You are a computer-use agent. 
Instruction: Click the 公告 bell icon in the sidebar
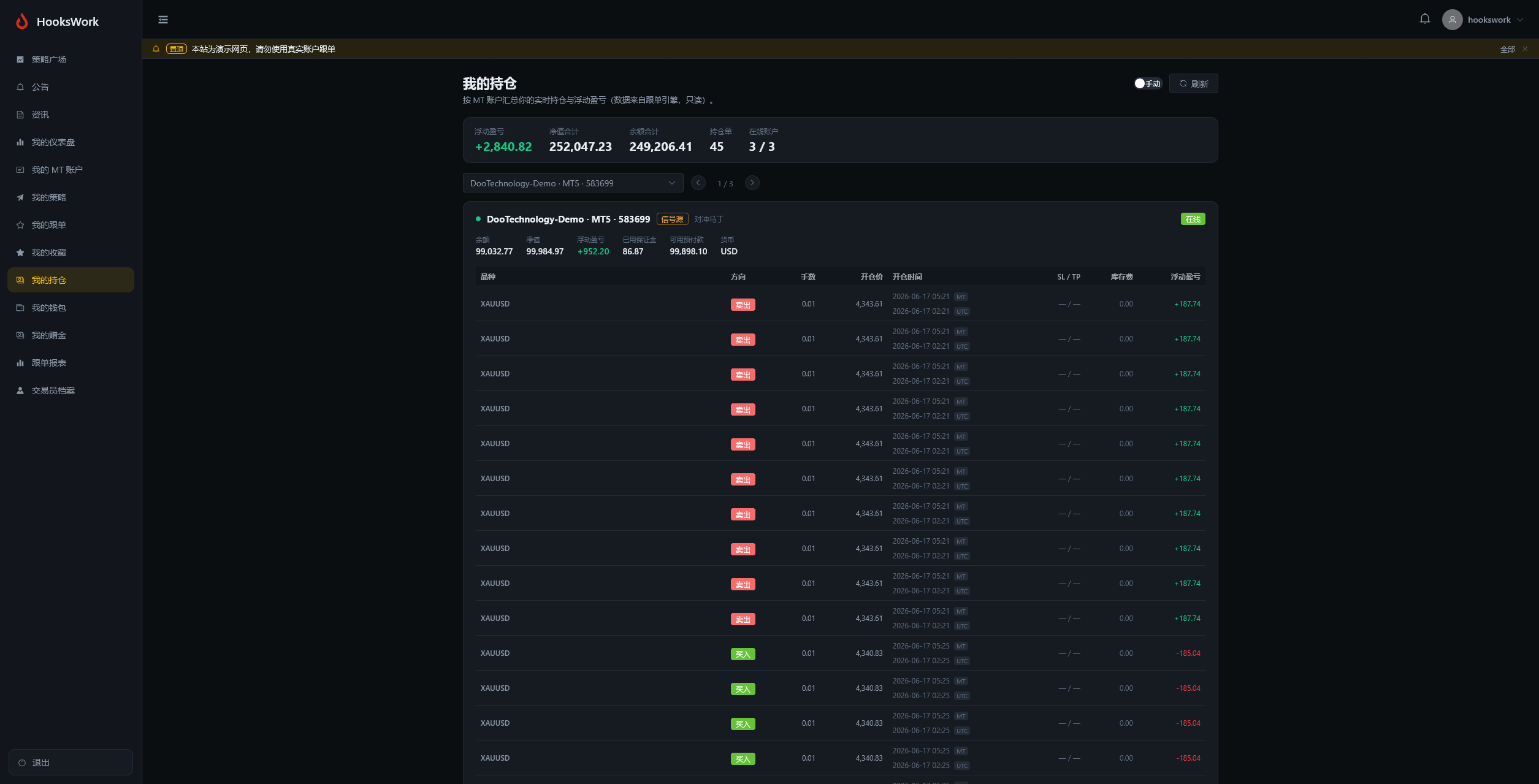(20, 87)
